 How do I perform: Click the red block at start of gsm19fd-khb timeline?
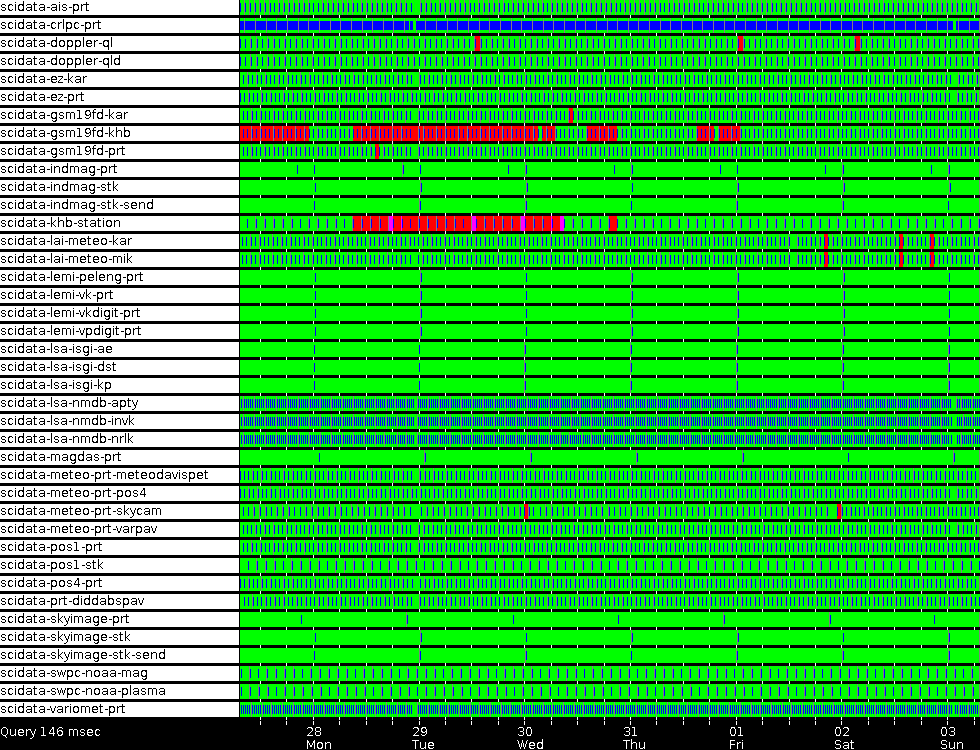click(274, 133)
